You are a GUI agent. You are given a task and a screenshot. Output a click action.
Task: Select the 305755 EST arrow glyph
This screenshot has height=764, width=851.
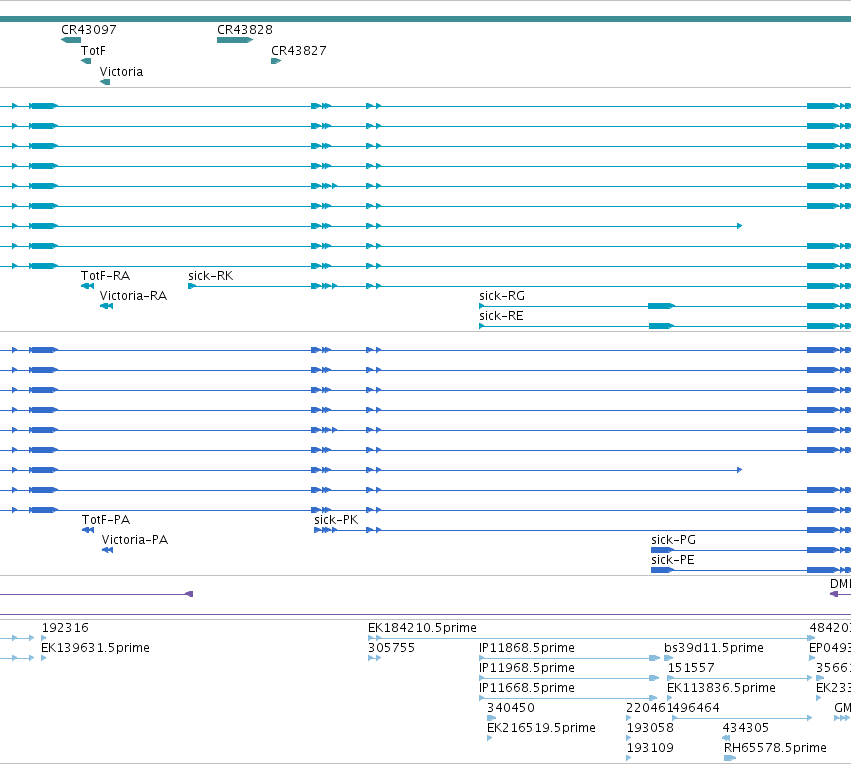coord(374,658)
